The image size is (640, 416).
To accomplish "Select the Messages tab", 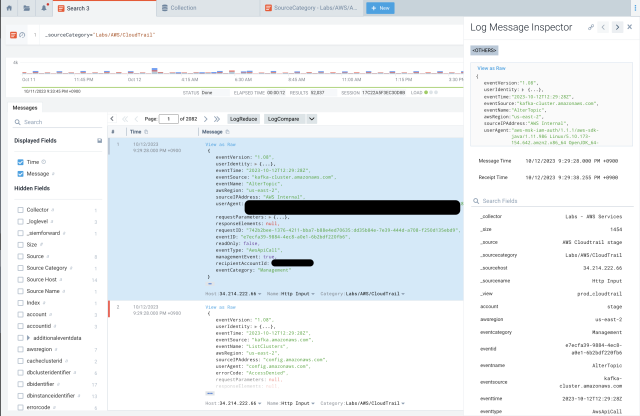I will 25,108.
